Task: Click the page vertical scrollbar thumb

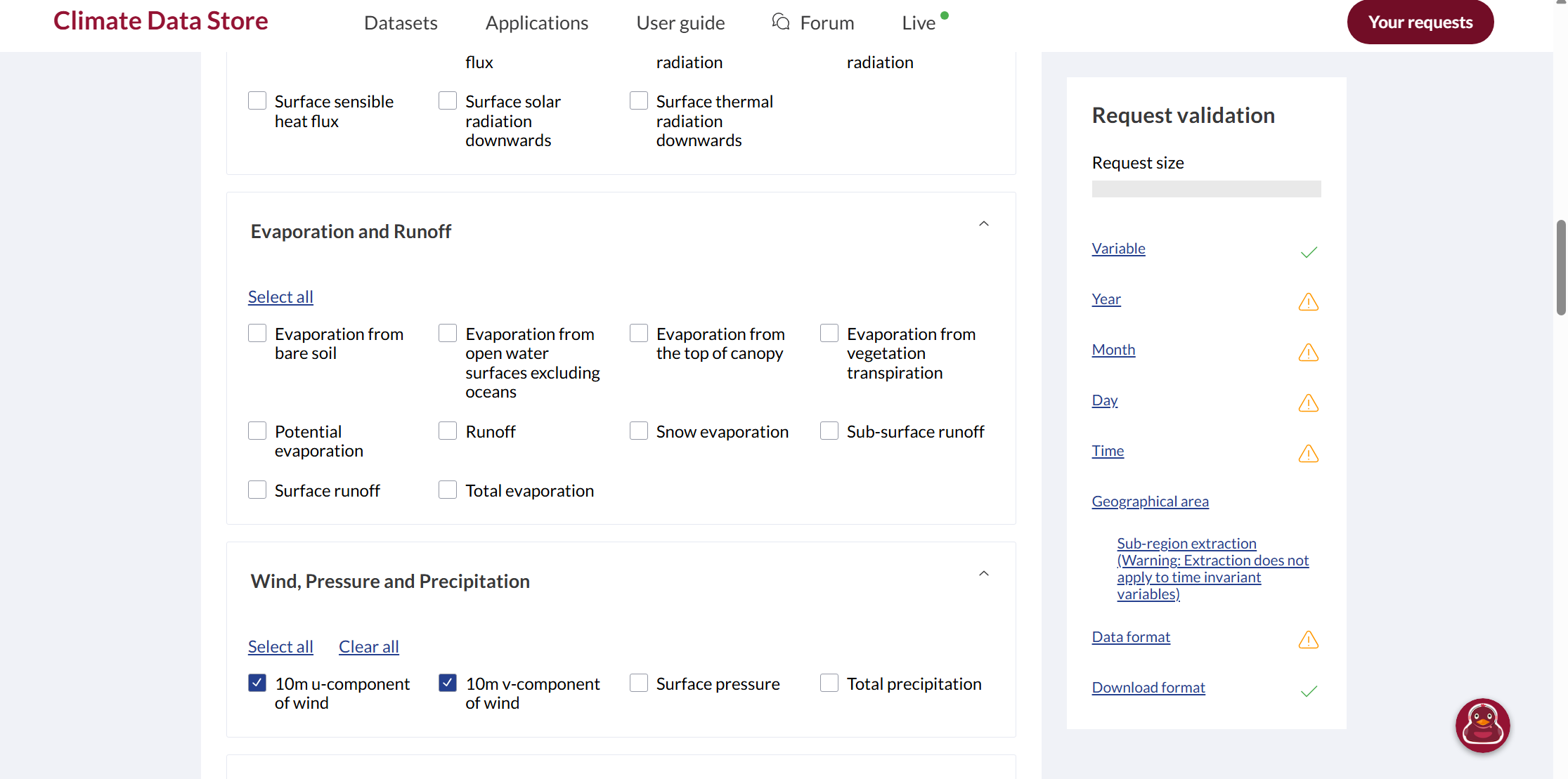Action: coord(1560,267)
